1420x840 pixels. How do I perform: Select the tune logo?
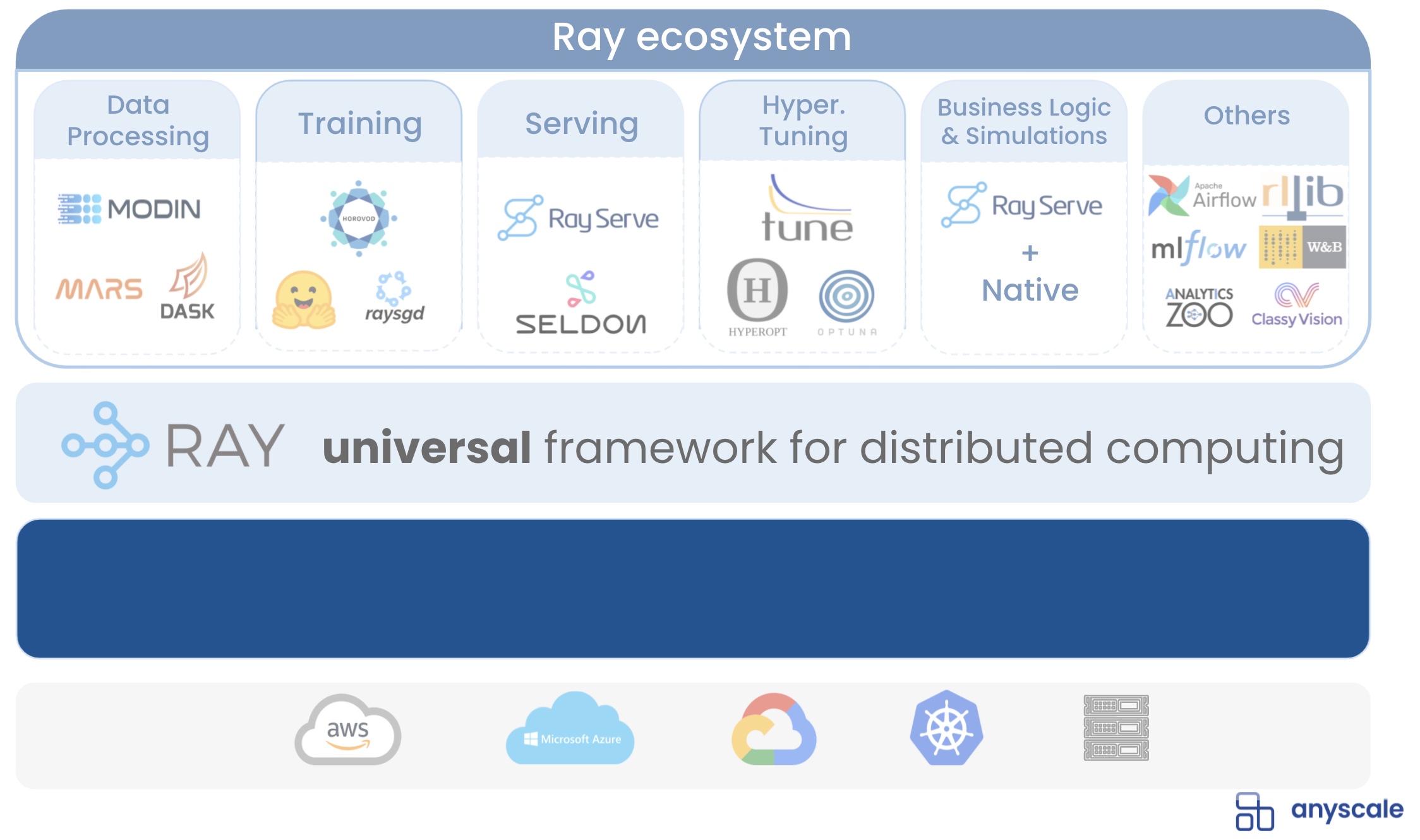(807, 208)
